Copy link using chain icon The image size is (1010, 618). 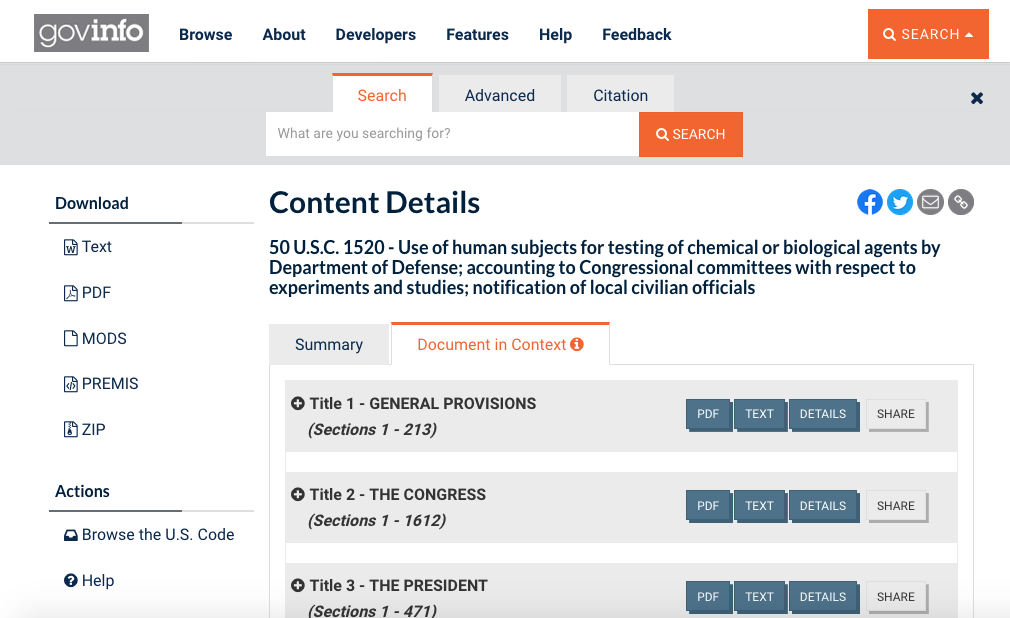tap(961, 202)
